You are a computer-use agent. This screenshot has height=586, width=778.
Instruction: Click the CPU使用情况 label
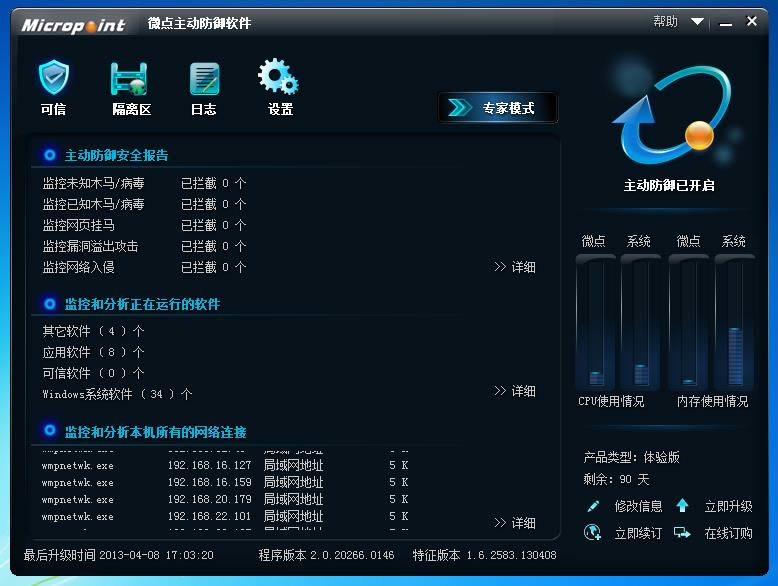click(x=611, y=401)
